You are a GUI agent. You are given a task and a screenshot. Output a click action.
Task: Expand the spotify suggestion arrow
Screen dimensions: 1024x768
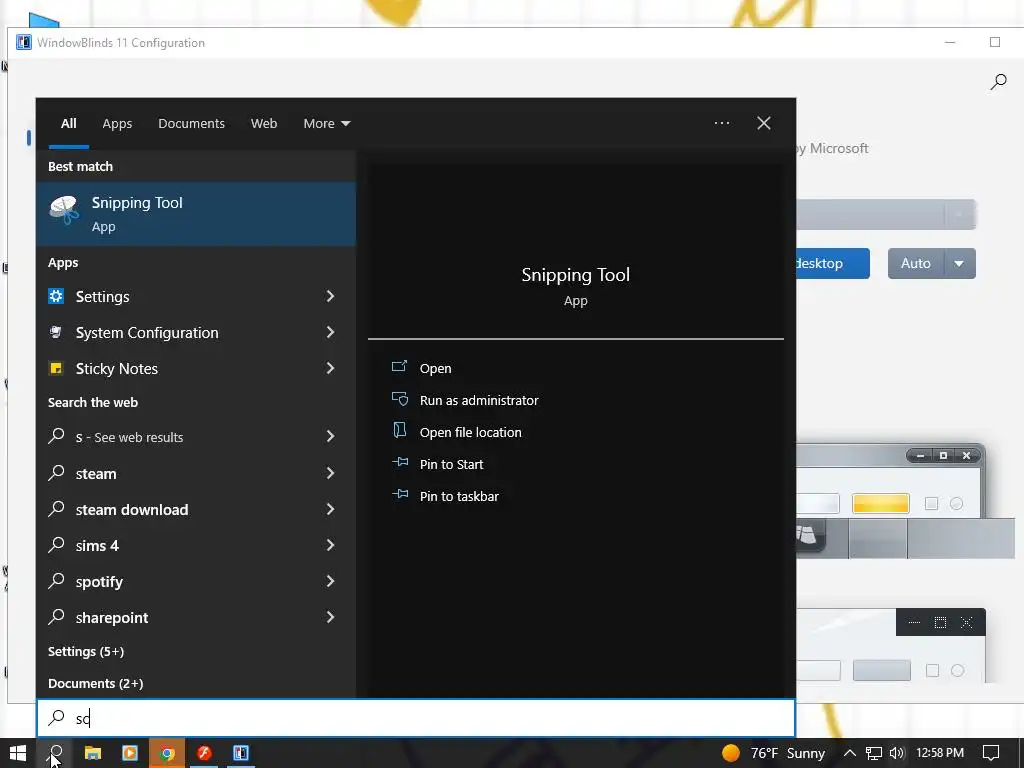(330, 581)
